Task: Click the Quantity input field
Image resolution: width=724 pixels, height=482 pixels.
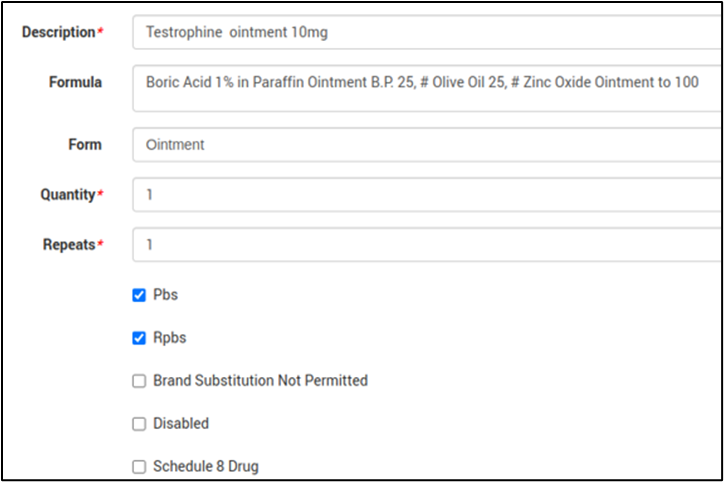Action: point(425,194)
